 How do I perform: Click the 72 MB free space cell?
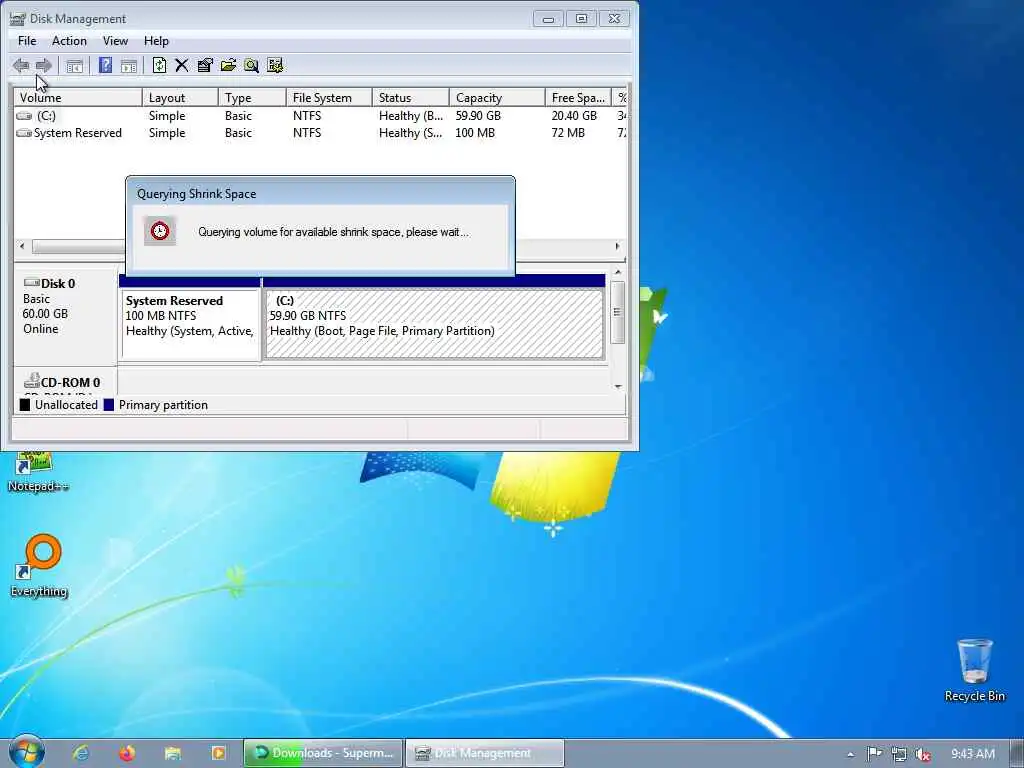(568, 133)
